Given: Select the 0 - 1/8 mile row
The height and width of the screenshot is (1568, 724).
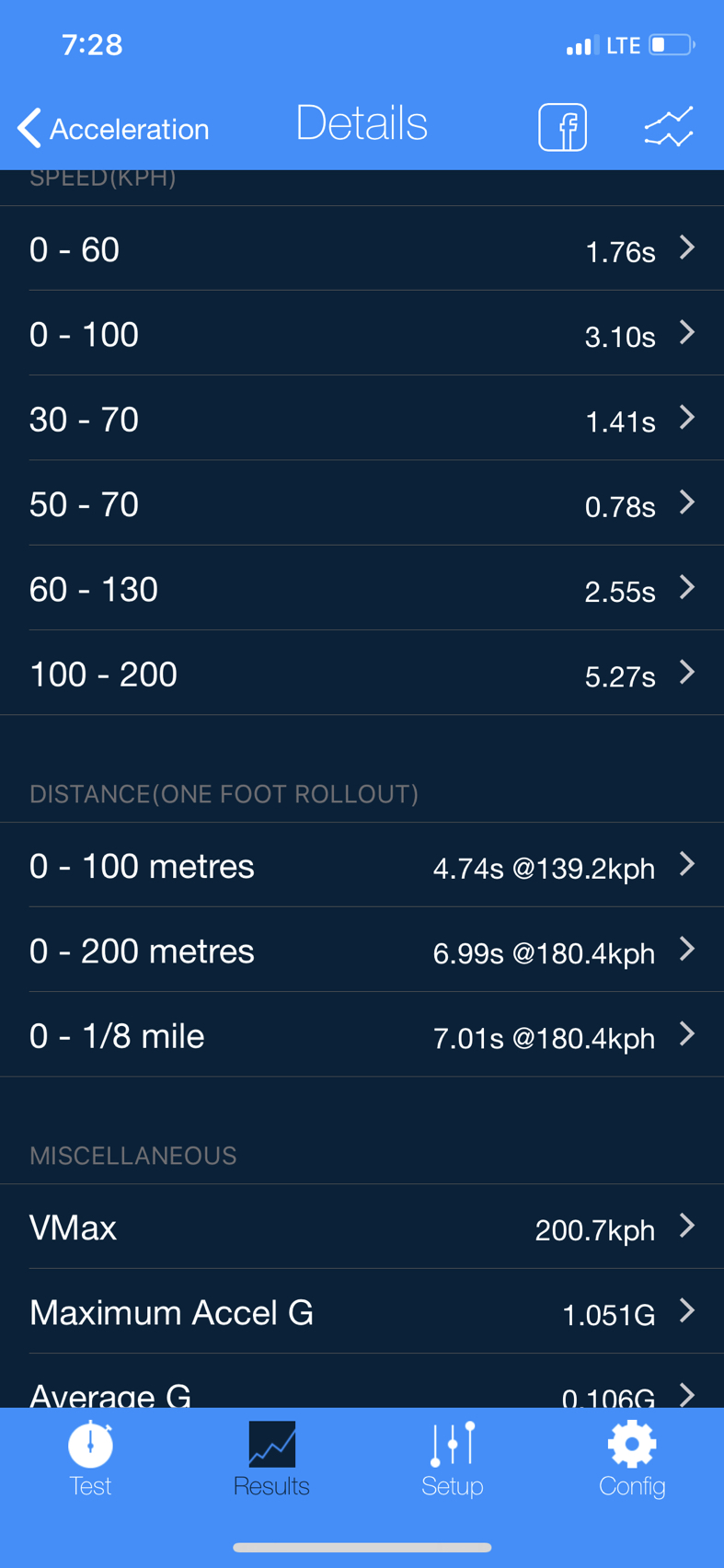Looking at the screenshot, I should coord(362,1036).
